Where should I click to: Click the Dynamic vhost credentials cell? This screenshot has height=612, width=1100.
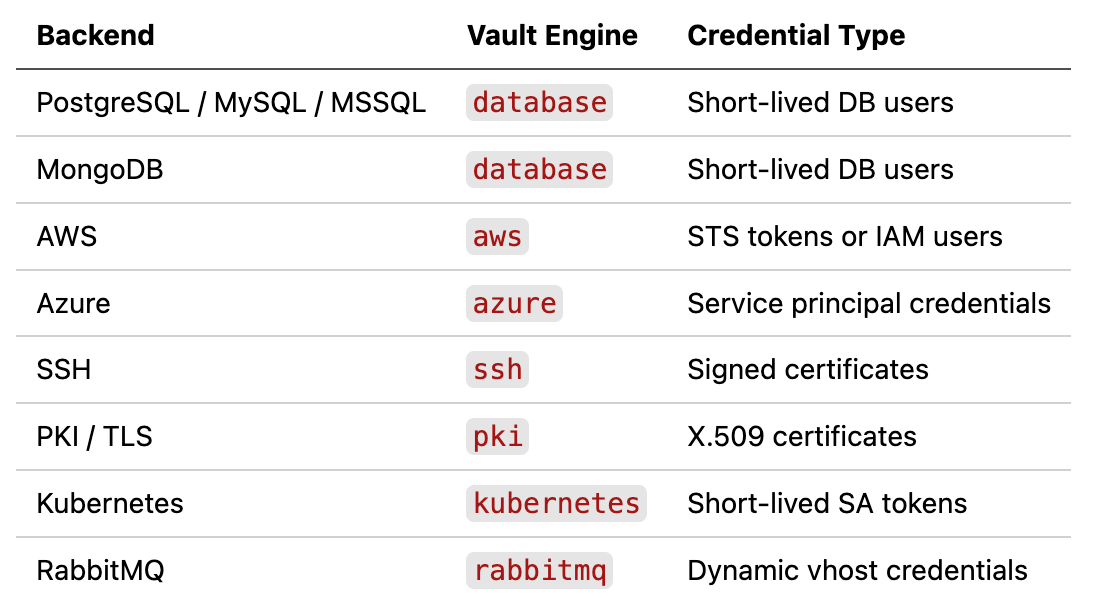(x=857, y=571)
